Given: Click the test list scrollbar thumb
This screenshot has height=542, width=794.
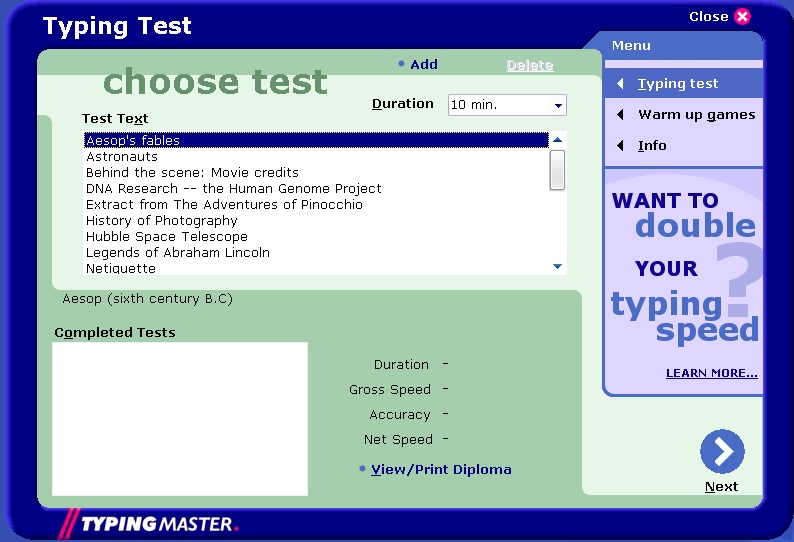Looking at the screenshot, I should click(x=557, y=170).
